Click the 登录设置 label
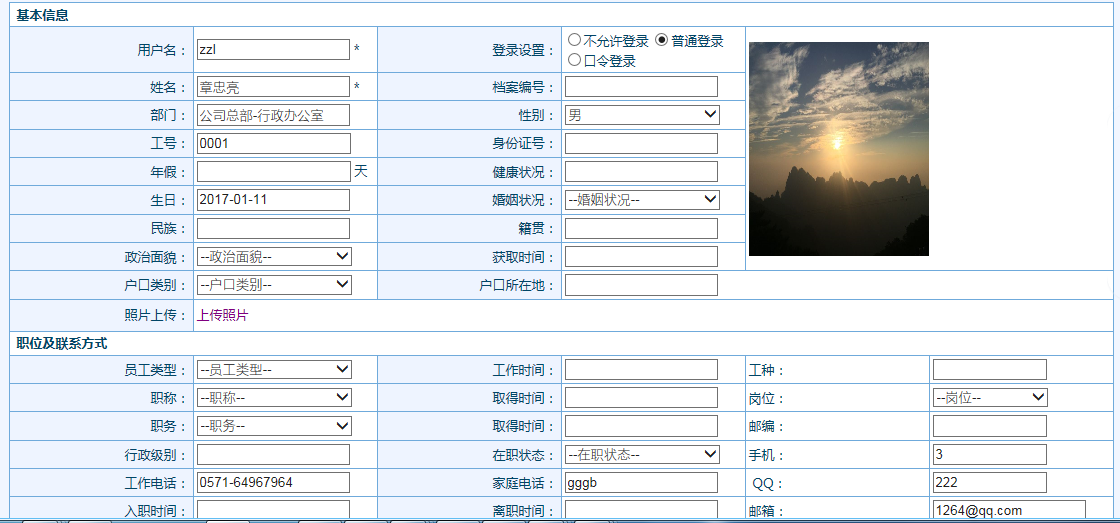The image size is (1120, 523). click(x=524, y=50)
